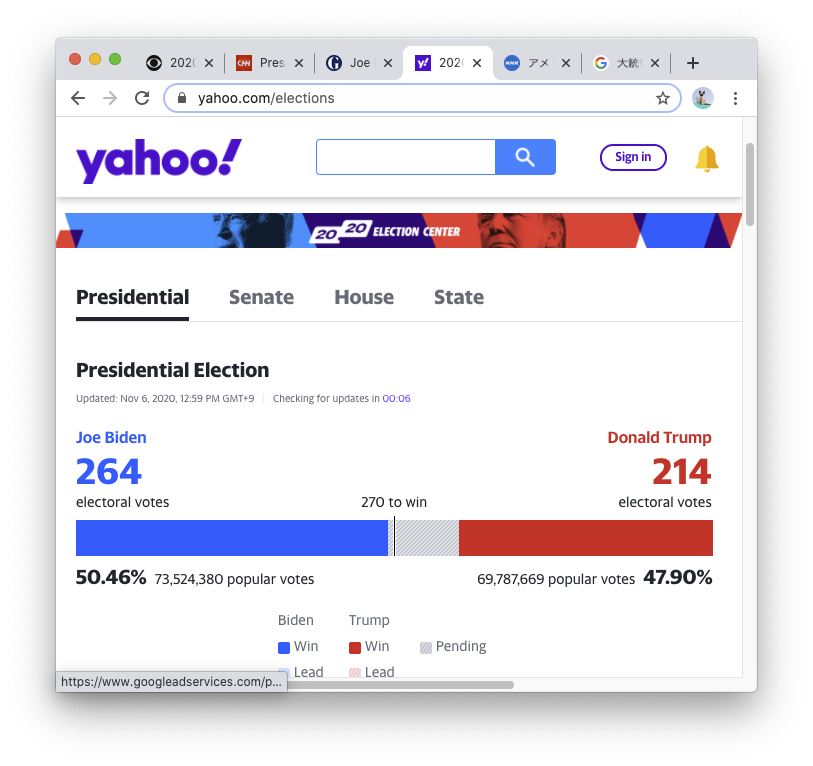
Task: Click the blue search magnifier button
Action: pos(525,157)
